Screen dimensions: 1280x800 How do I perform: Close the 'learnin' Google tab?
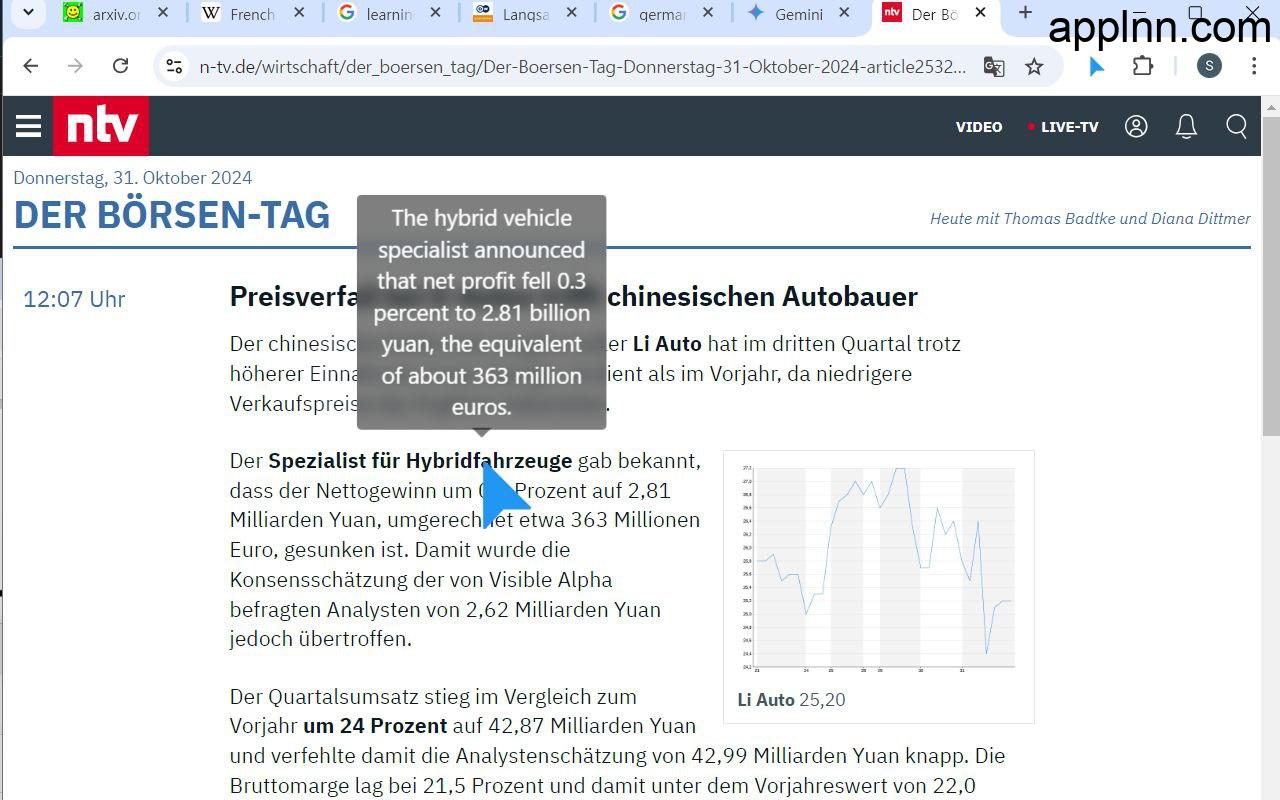[435, 13]
